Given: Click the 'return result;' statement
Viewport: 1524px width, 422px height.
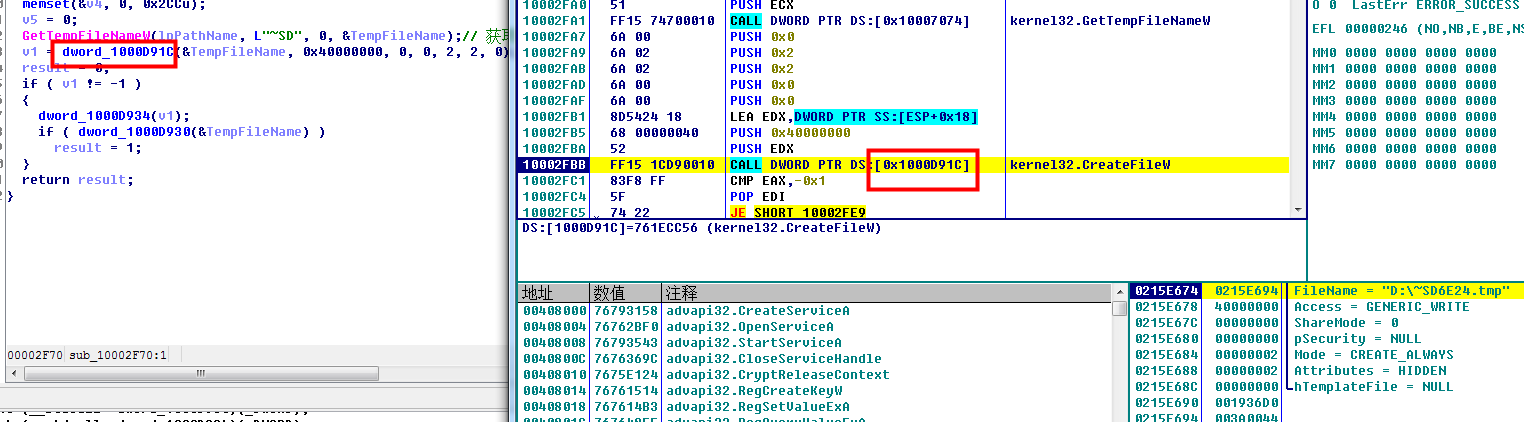Looking at the screenshot, I should click(77, 180).
